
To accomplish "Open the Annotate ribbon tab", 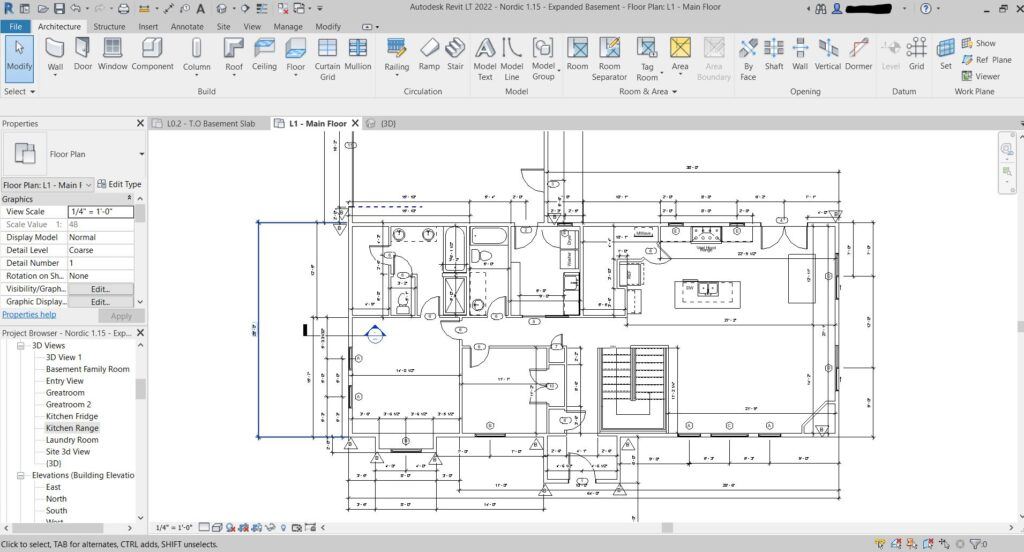I will pyautogui.click(x=187, y=27).
